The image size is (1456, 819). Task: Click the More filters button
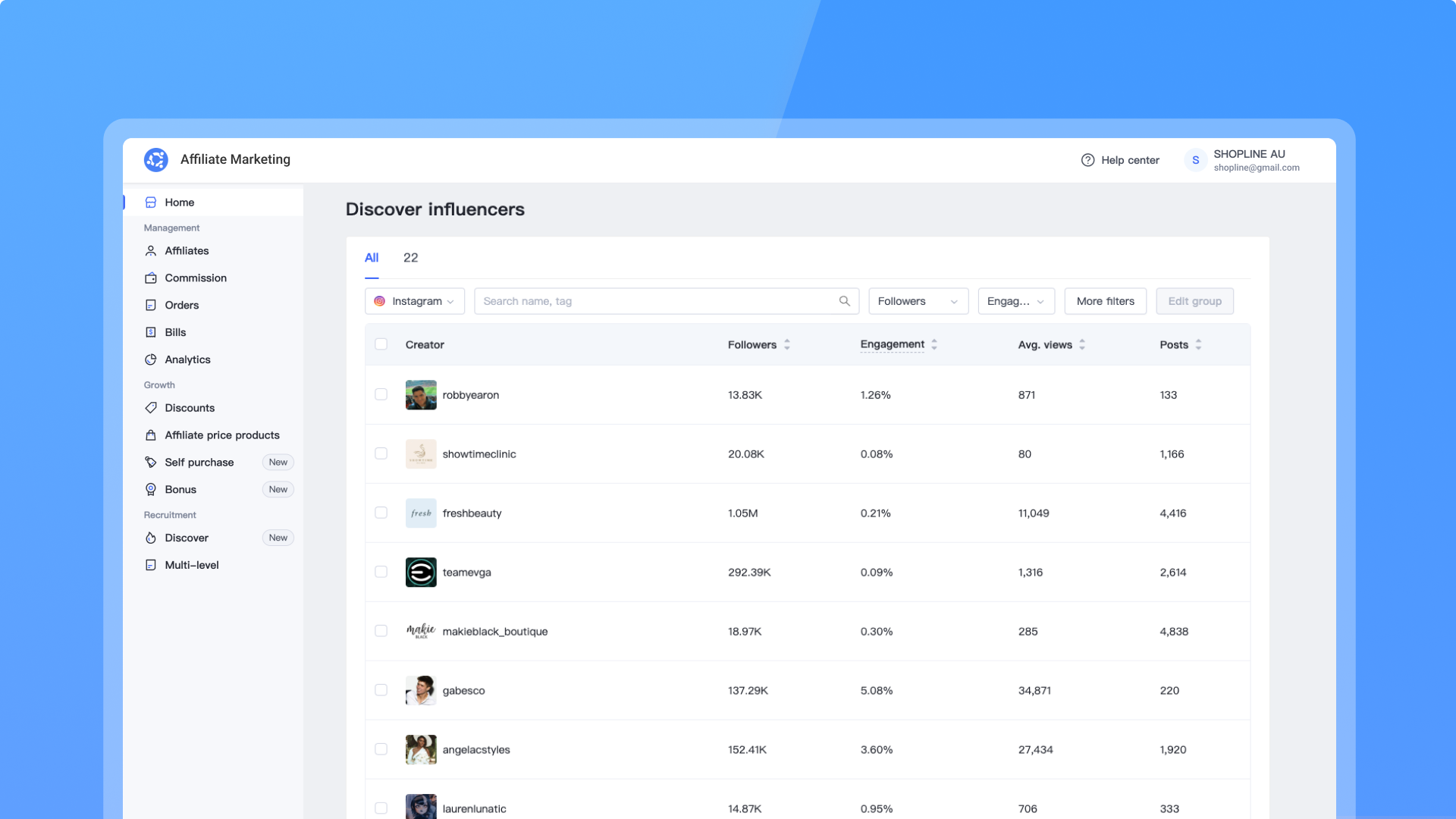[x=1105, y=301]
